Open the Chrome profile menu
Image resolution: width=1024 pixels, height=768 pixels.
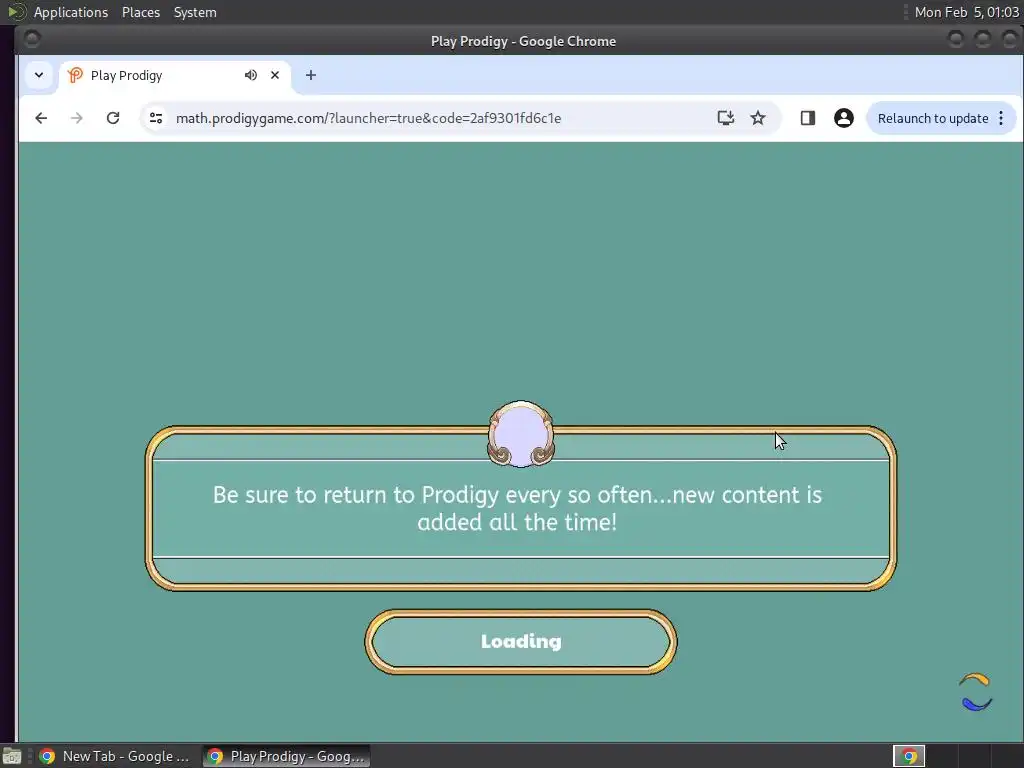click(844, 118)
